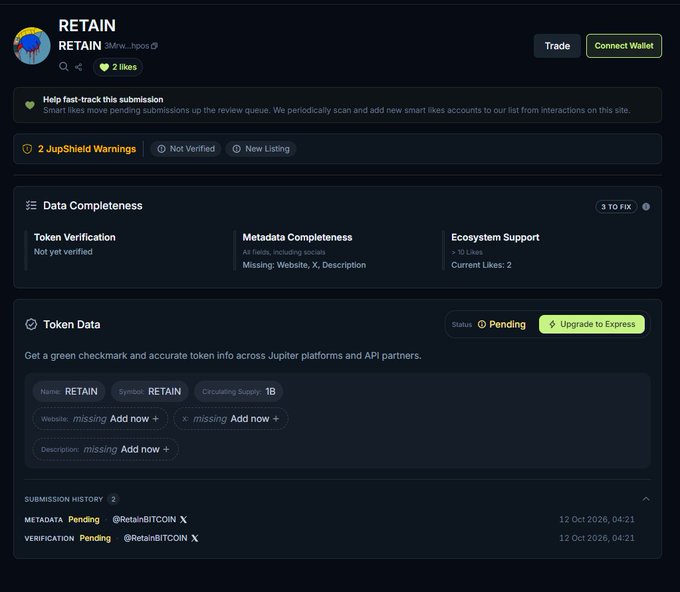Click Missing: Website, X, Description text

(304, 265)
